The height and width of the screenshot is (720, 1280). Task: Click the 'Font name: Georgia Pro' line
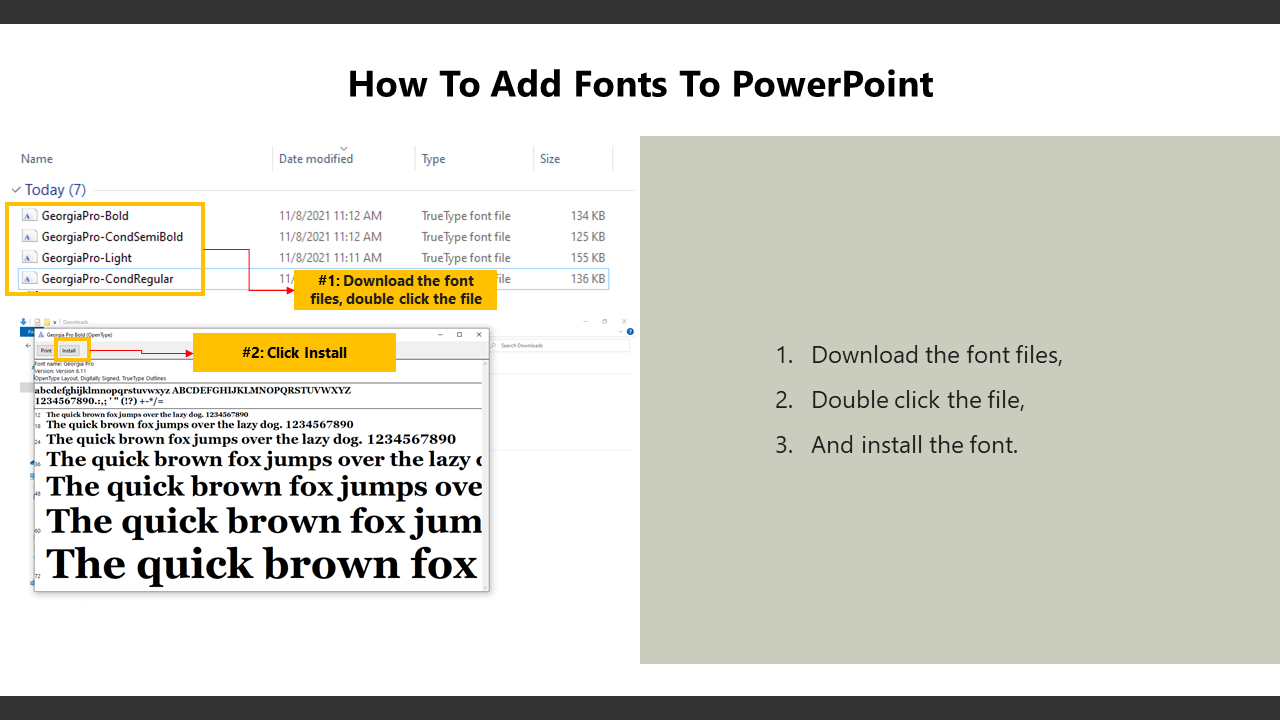click(x=63, y=364)
